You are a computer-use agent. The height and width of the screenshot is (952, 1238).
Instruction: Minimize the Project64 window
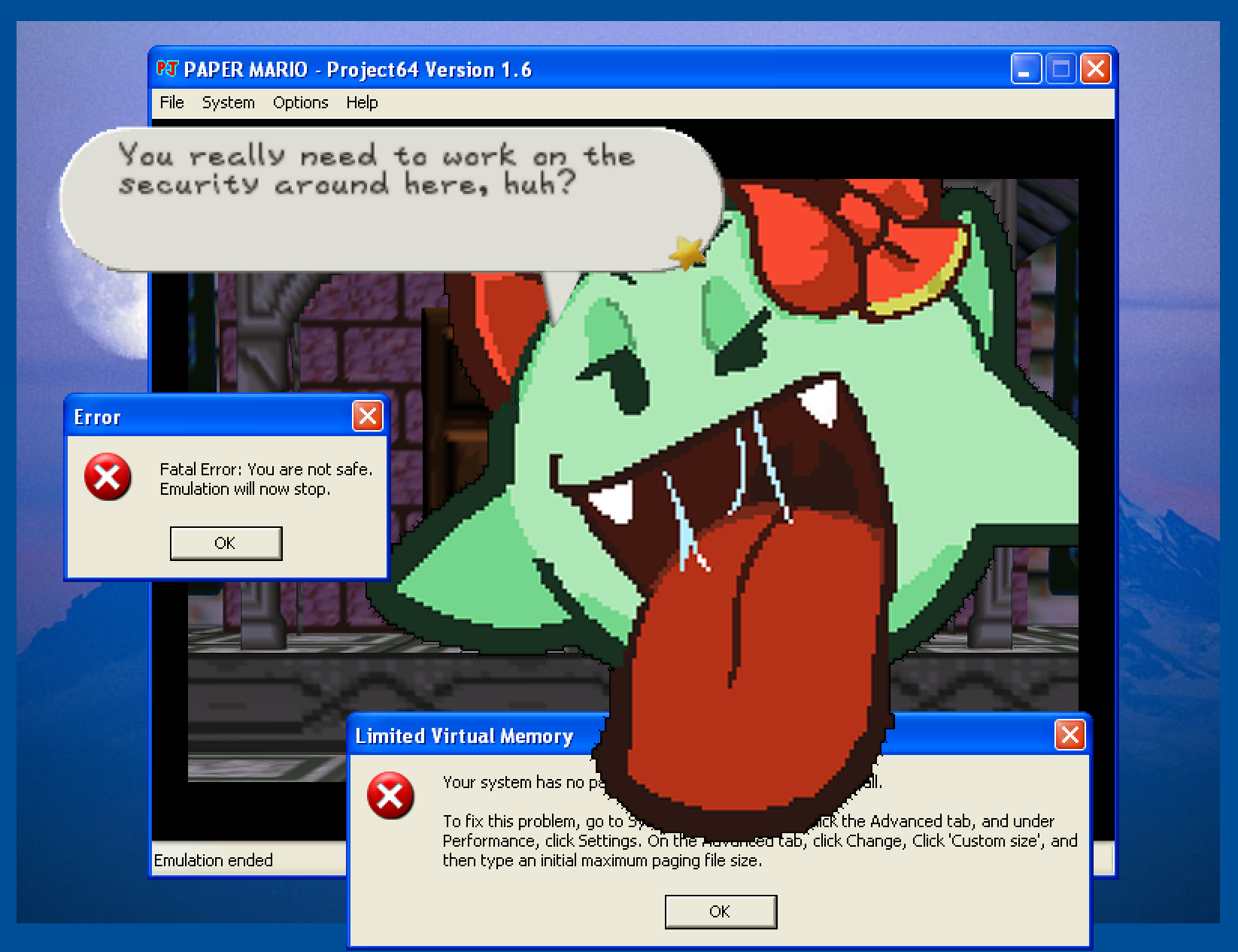(1025, 70)
